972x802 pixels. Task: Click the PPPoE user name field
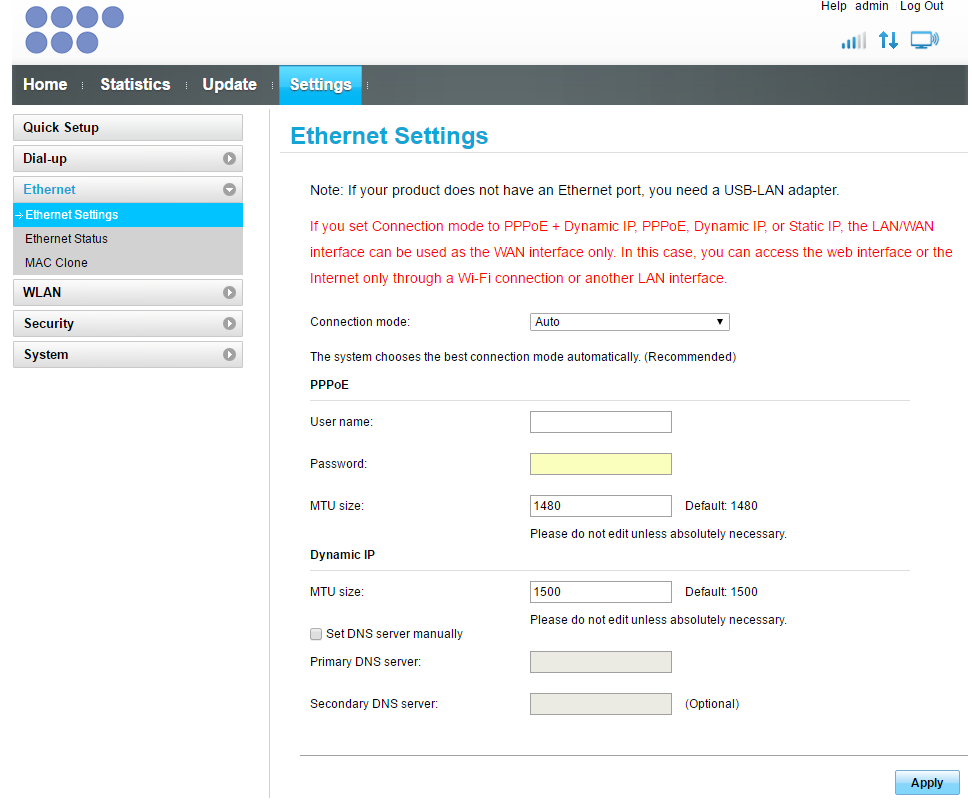click(x=600, y=421)
